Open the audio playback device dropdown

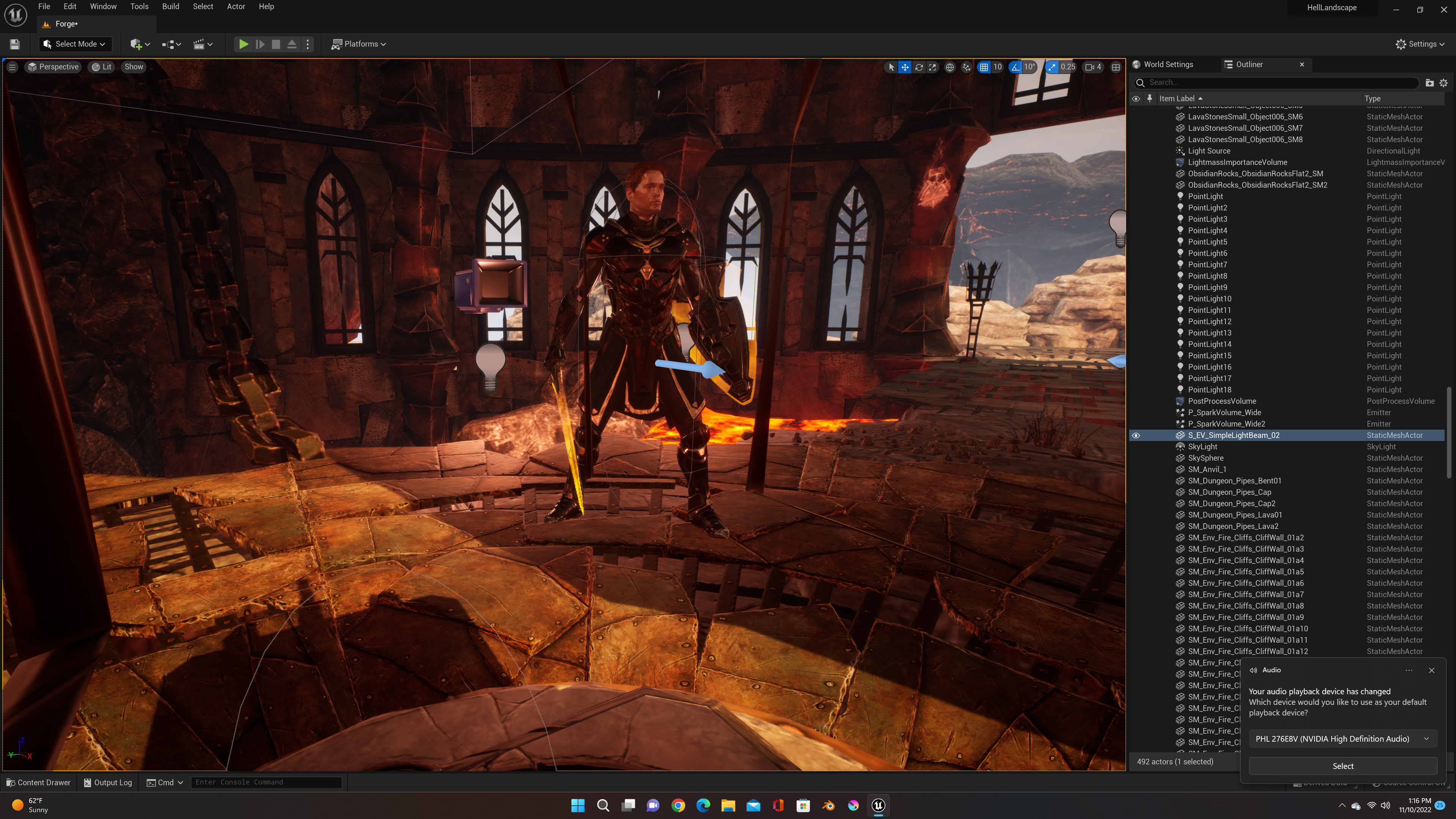[1343, 739]
